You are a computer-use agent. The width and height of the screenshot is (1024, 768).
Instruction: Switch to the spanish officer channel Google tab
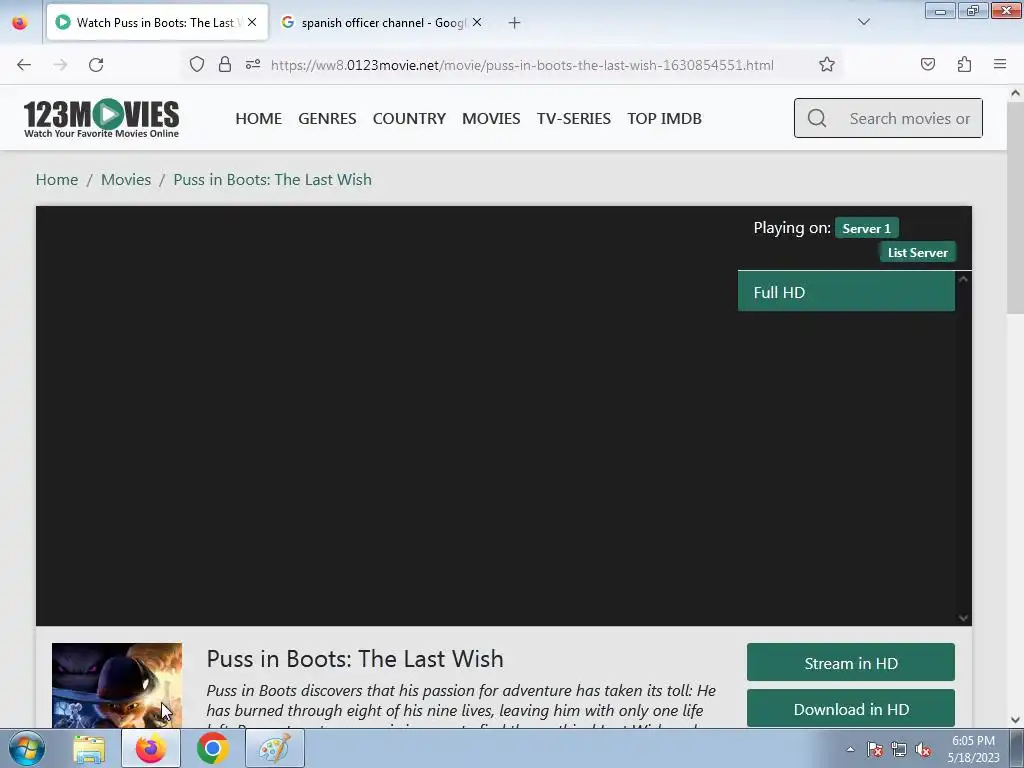(382, 23)
